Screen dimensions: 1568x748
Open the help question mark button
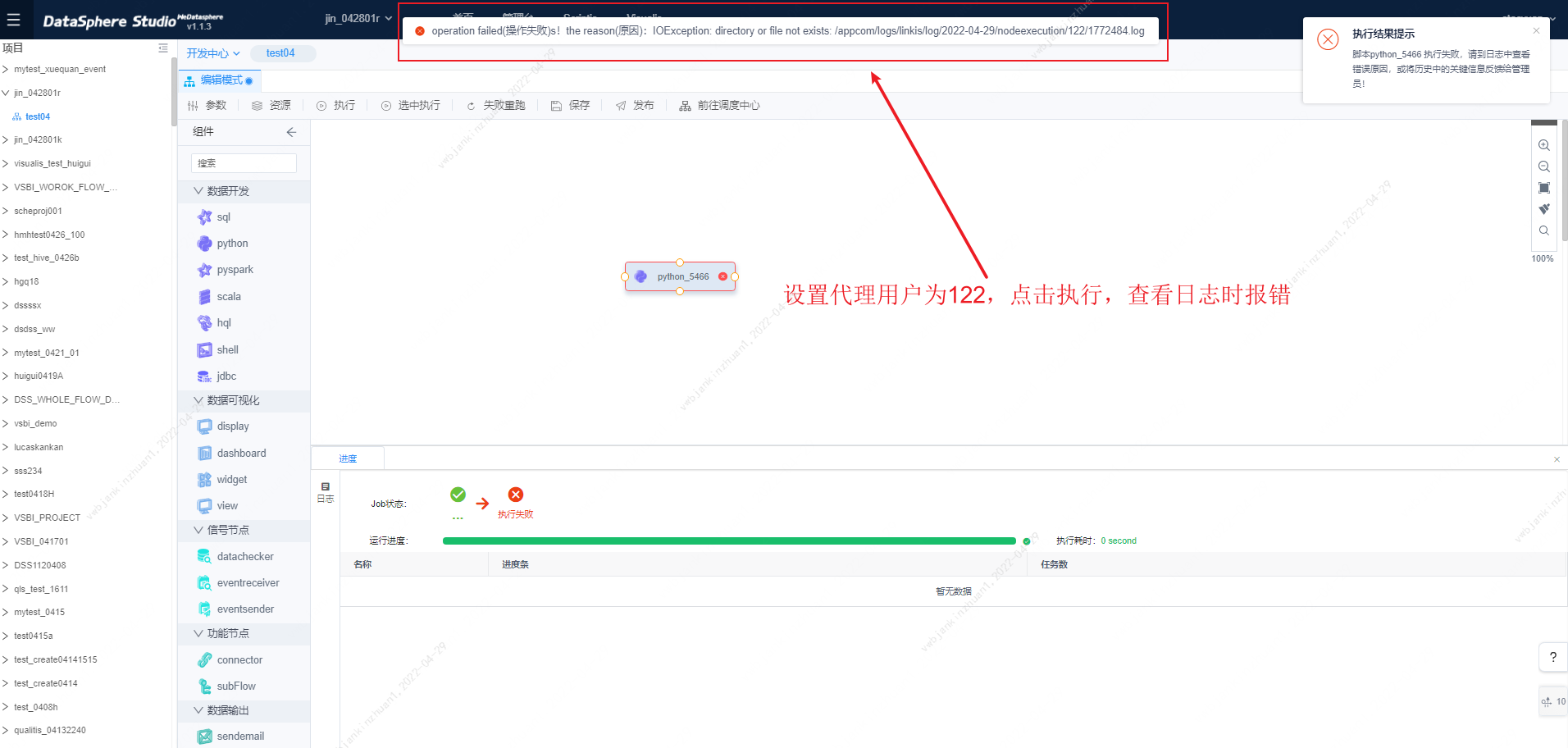(1552, 657)
